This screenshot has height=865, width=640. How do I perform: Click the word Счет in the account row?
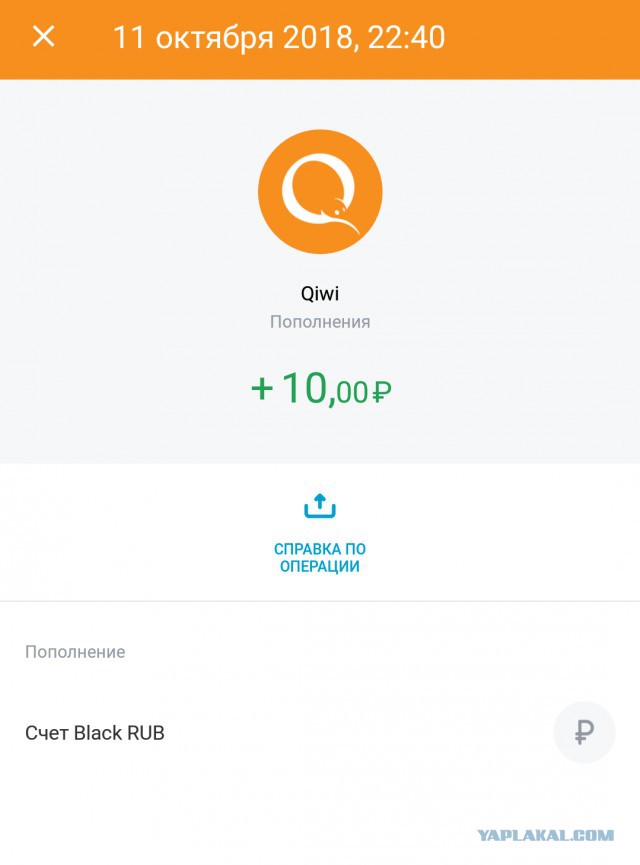[47, 733]
